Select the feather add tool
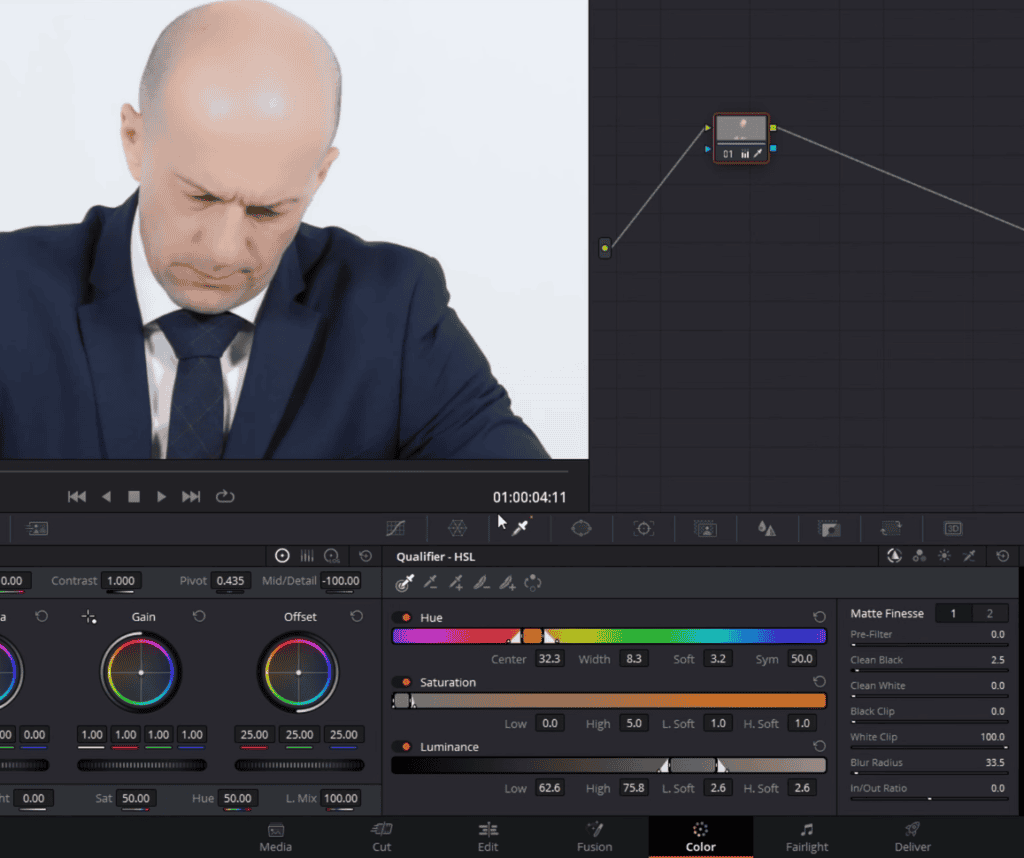The height and width of the screenshot is (858, 1024). (507, 582)
